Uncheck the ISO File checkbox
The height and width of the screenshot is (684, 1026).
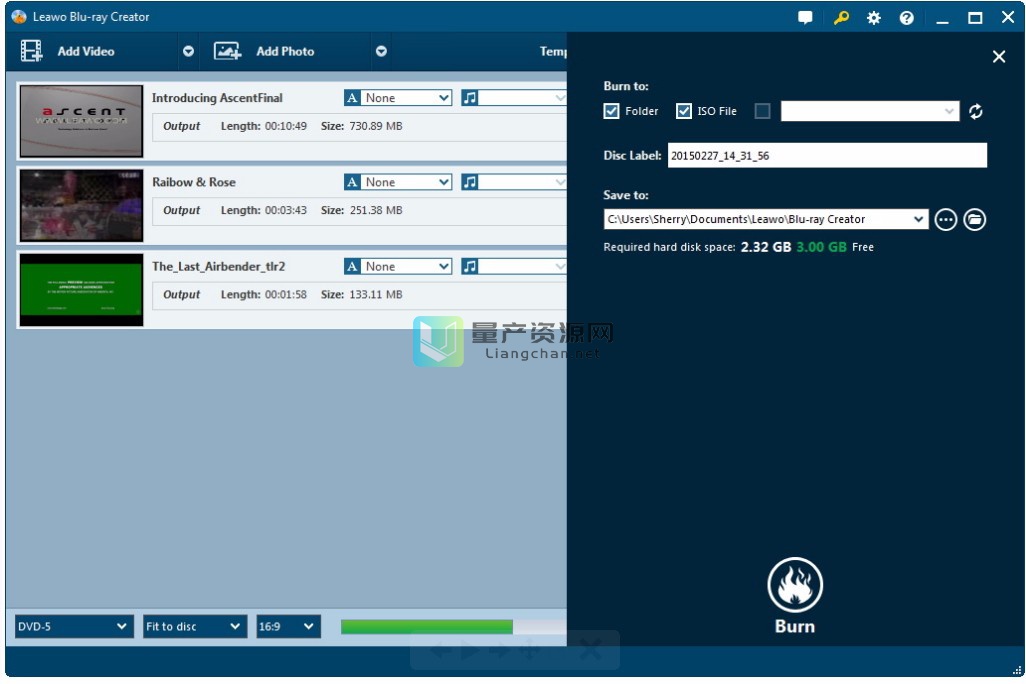tap(684, 111)
